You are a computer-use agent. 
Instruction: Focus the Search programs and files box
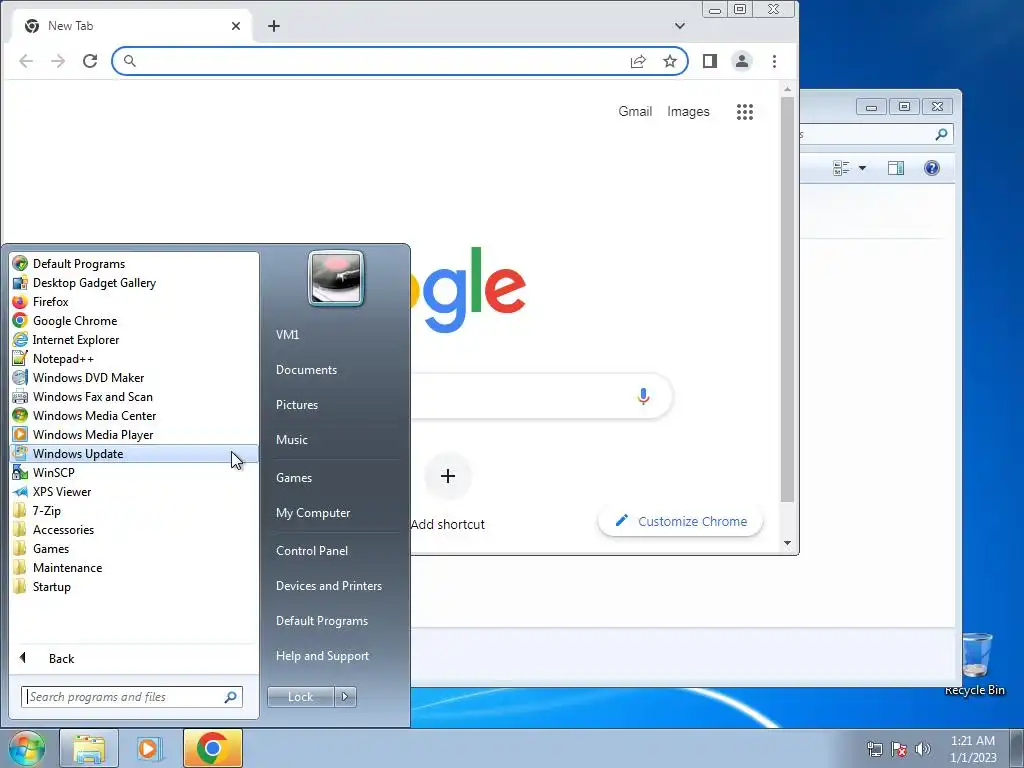point(131,697)
